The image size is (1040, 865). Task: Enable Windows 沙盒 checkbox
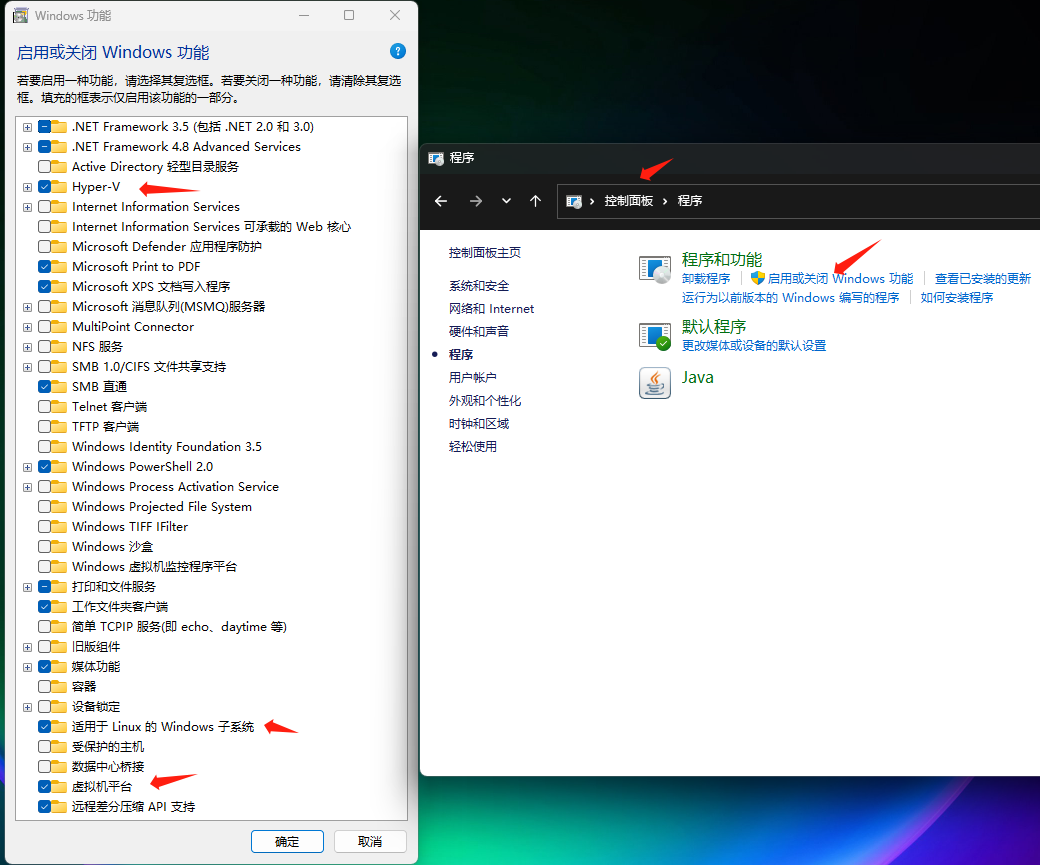click(x=44, y=547)
